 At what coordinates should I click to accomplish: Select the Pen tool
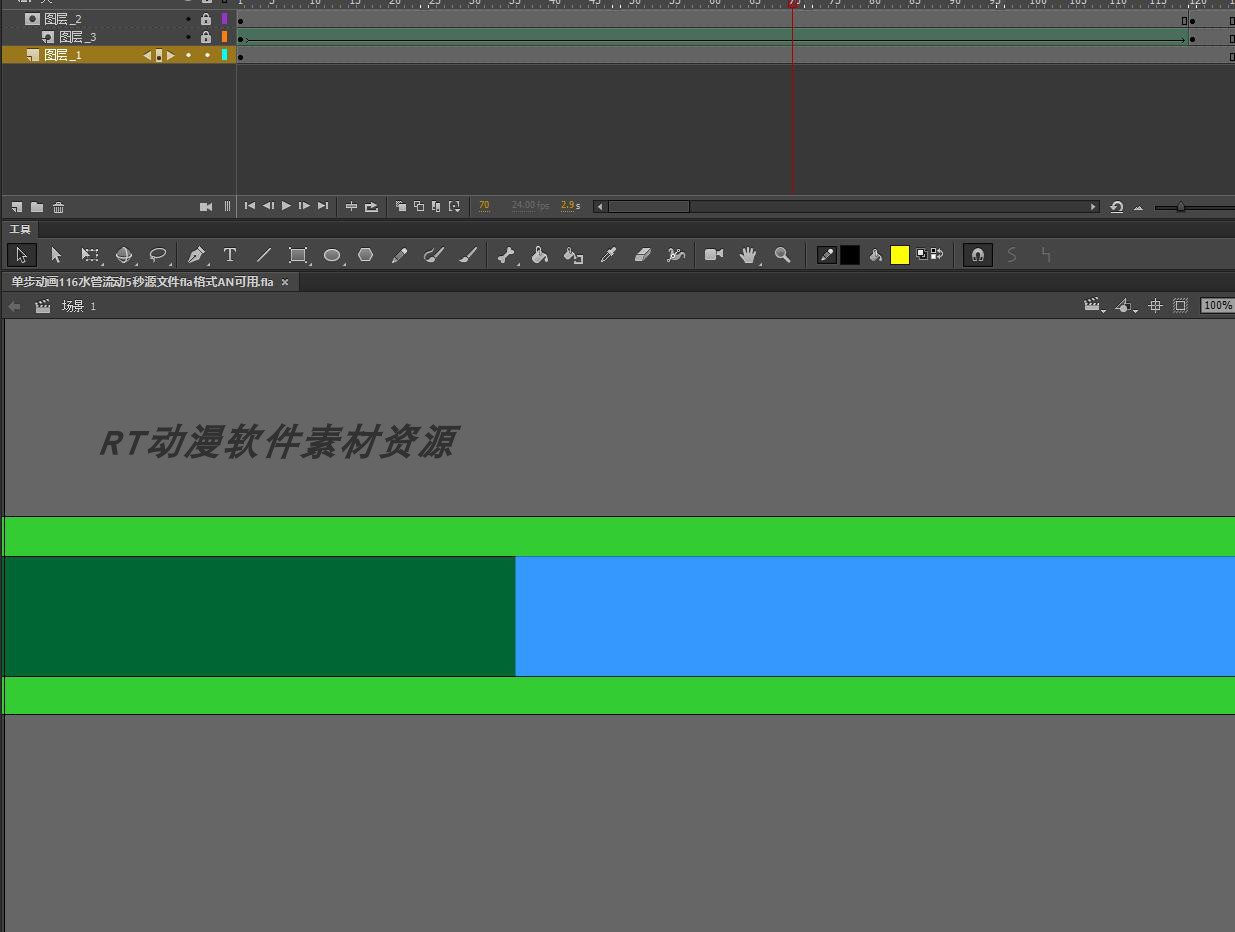coord(196,255)
